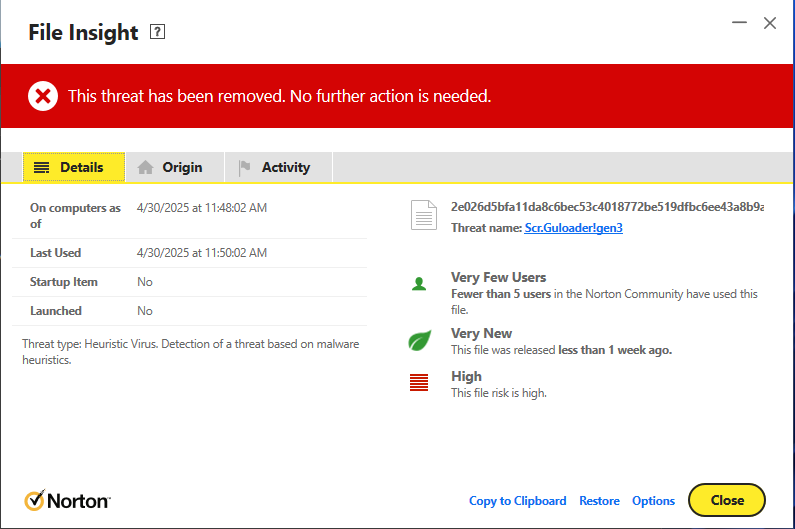Click the help question mark icon
The width and height of the screenshot is (795, 529).
[x=157, y=32]
